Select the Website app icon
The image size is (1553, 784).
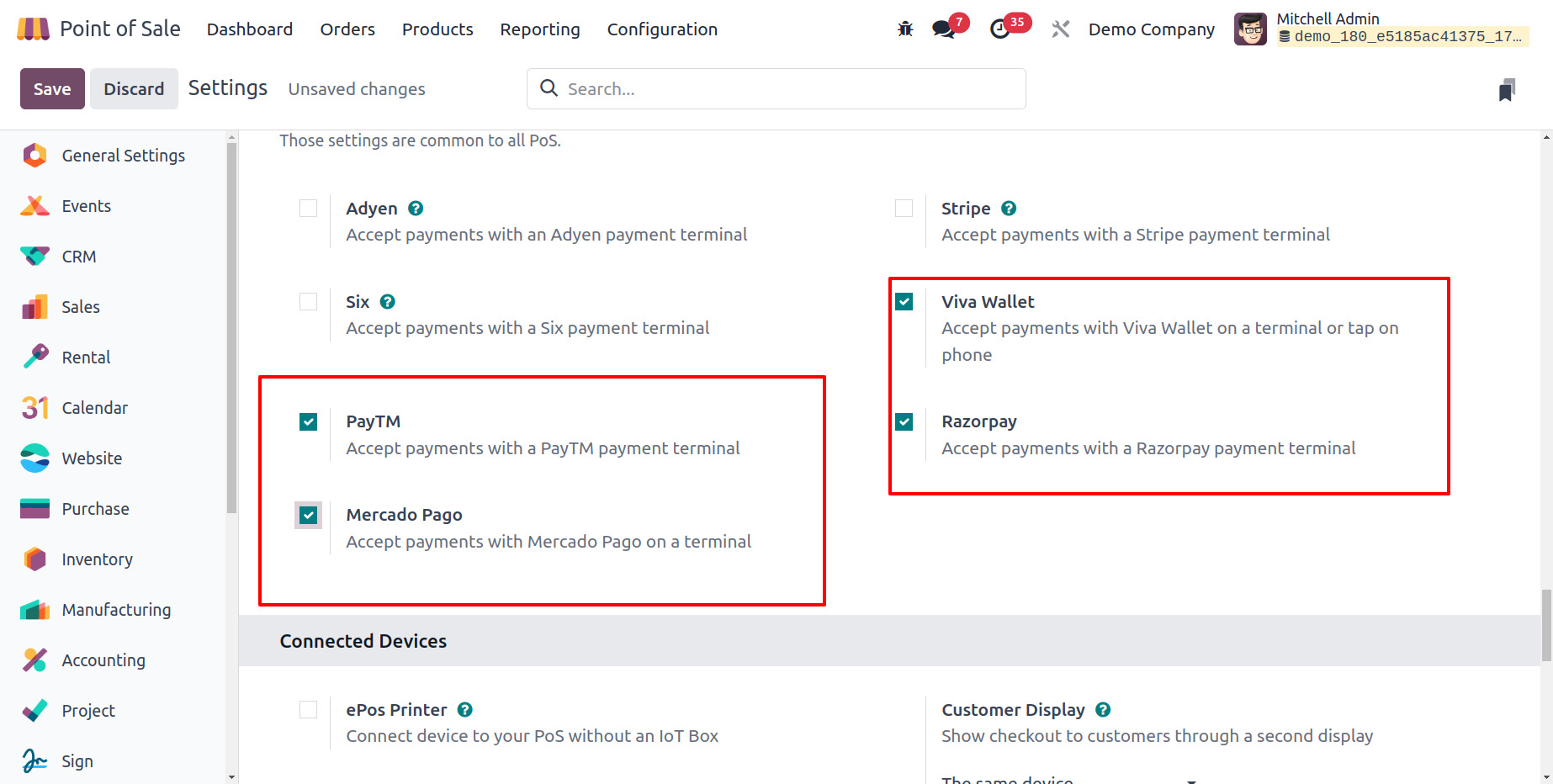click(x=34, y=458)
